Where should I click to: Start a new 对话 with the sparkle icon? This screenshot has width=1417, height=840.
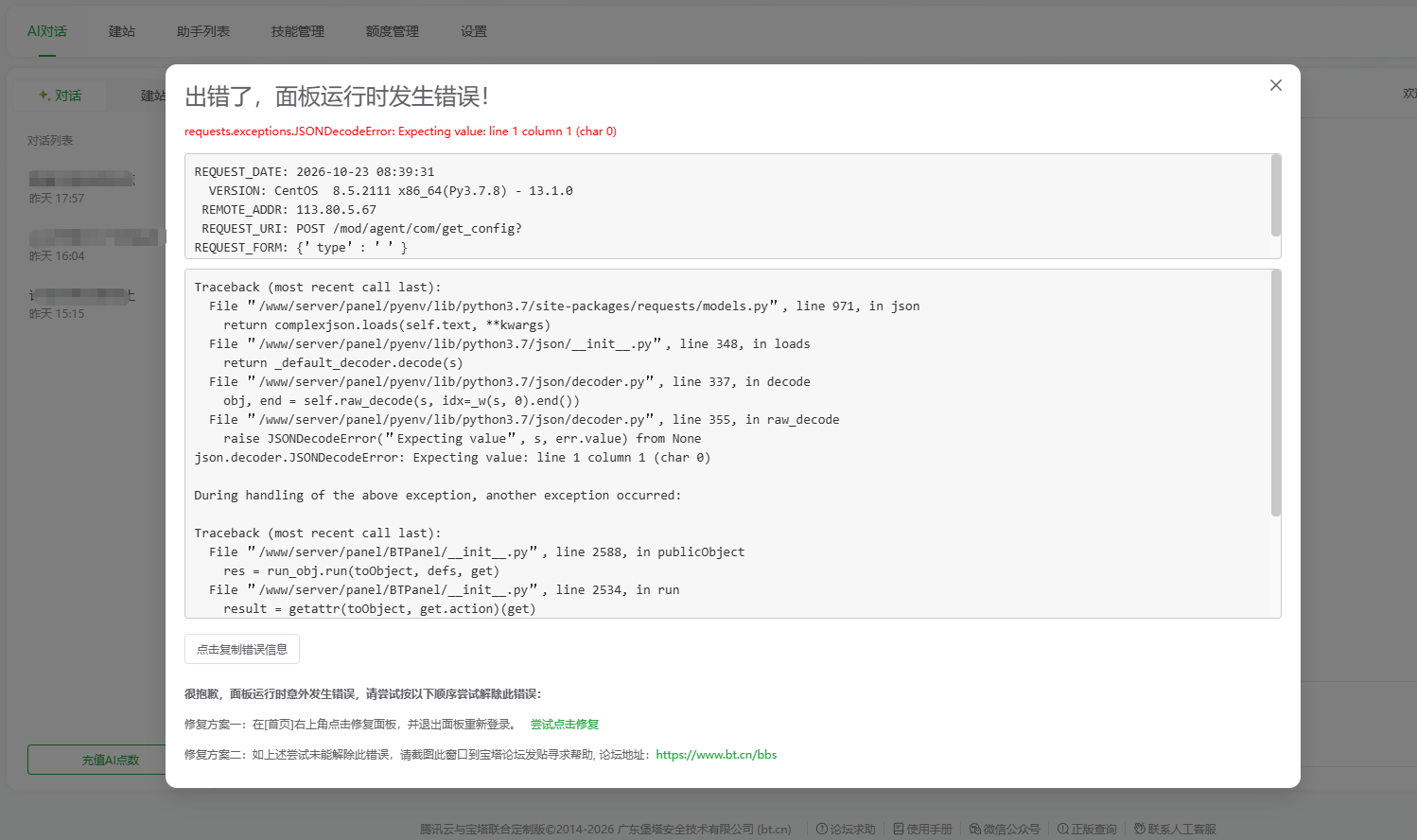(60, 96)
